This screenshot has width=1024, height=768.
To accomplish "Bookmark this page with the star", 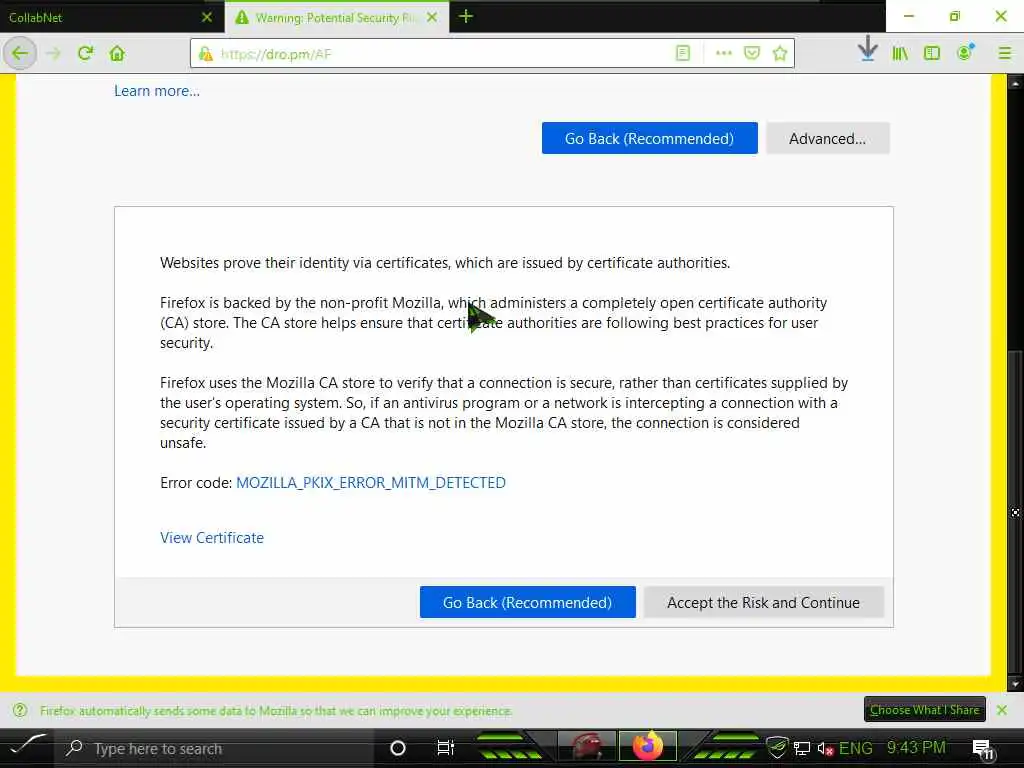I will 780,53.
